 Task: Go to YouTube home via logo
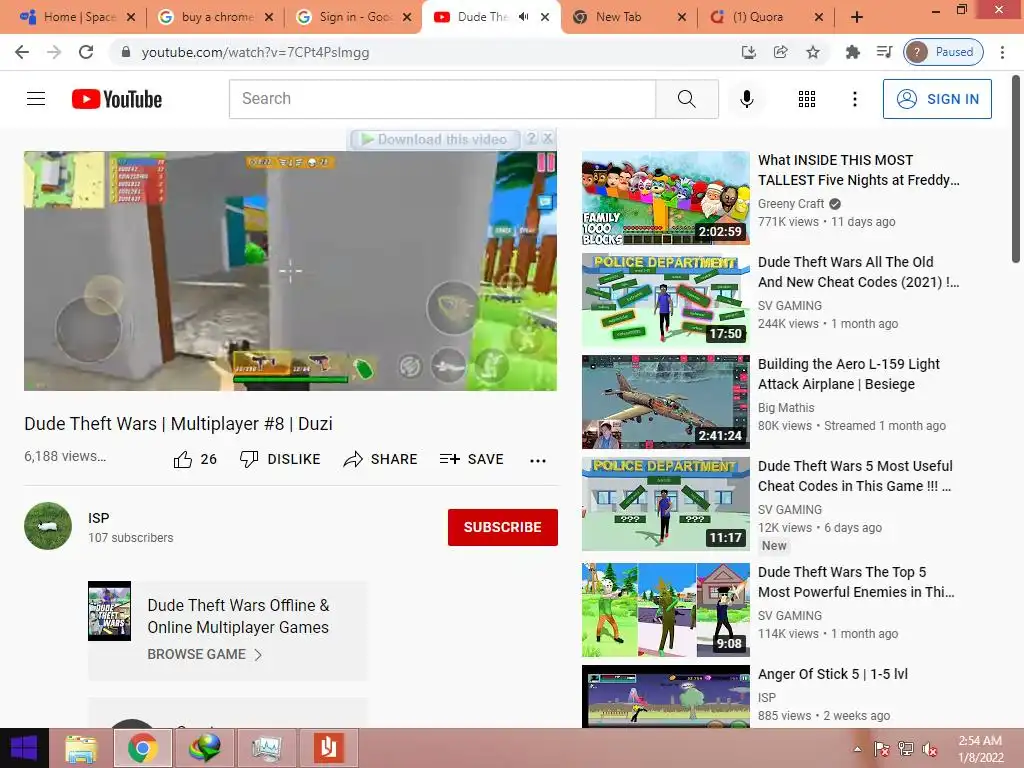point(117,99)
